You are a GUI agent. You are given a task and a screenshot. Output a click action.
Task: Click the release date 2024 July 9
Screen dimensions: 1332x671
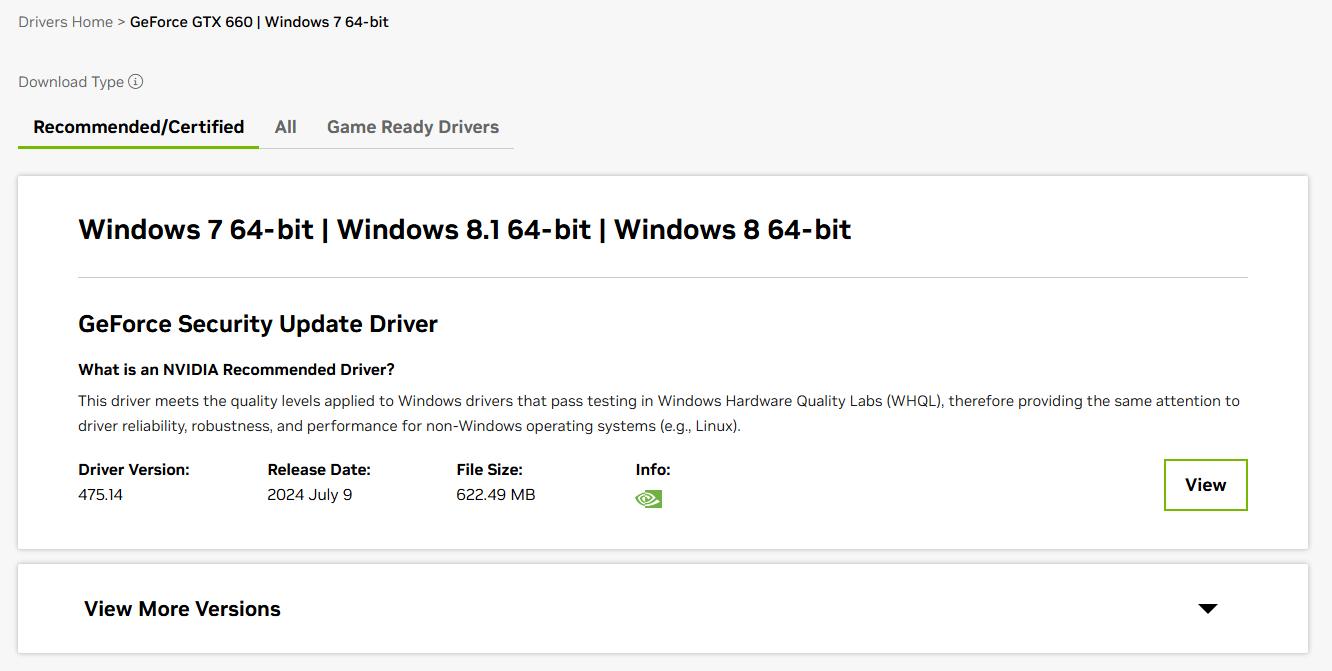tap(310, 495)
